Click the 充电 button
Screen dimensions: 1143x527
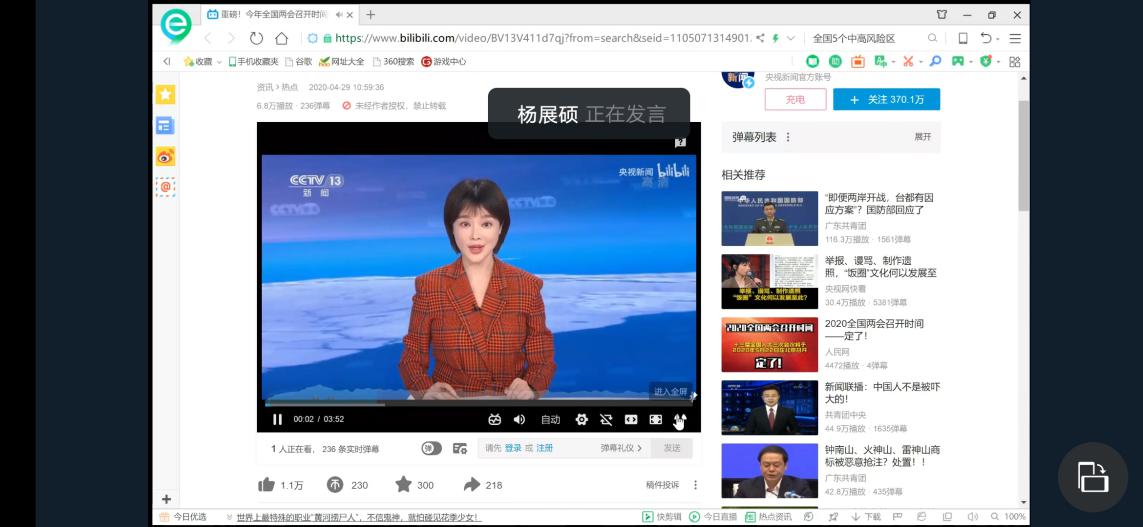[x=795, y=99]
